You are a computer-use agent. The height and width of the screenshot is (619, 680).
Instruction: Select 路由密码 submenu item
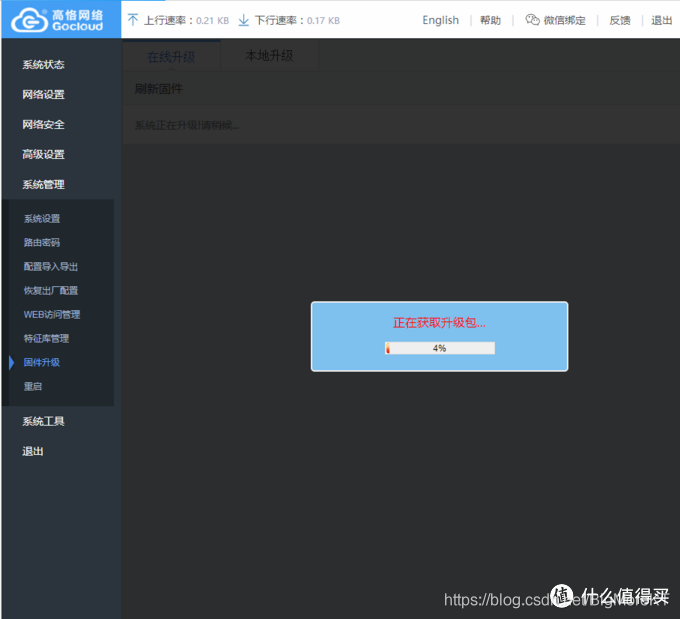coord(42,242)
